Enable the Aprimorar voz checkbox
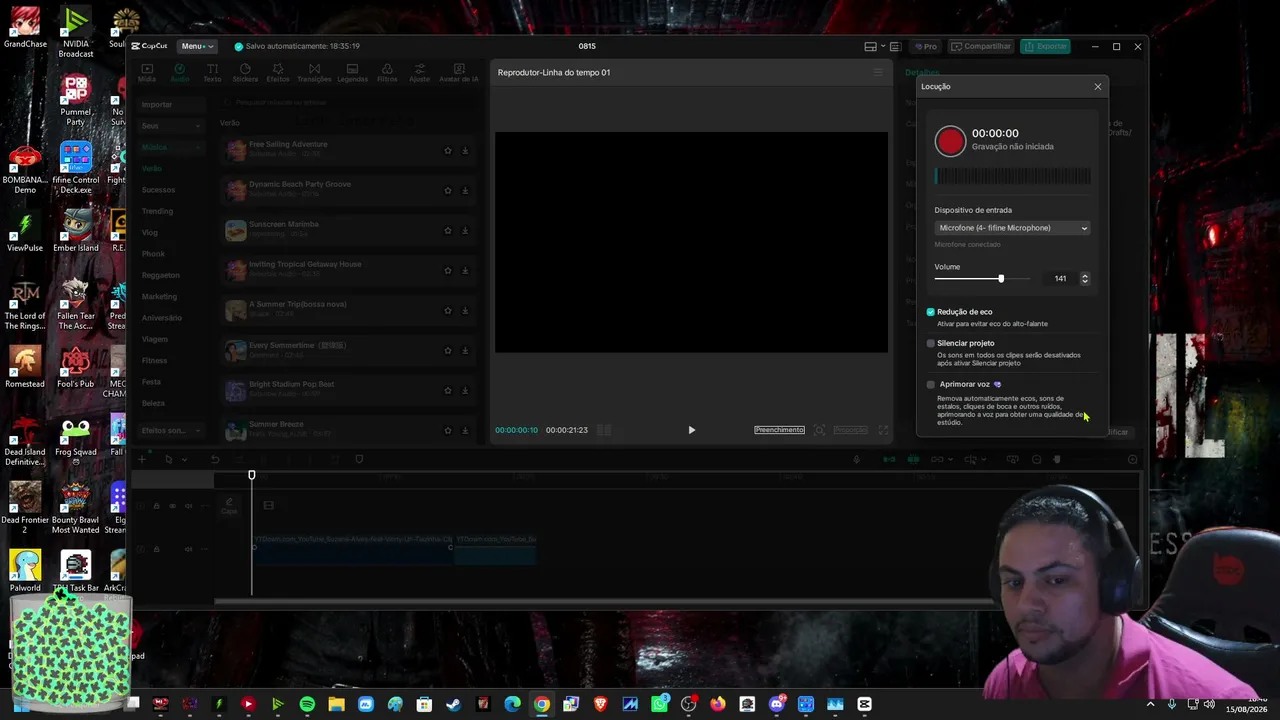 tap(931, 384)
